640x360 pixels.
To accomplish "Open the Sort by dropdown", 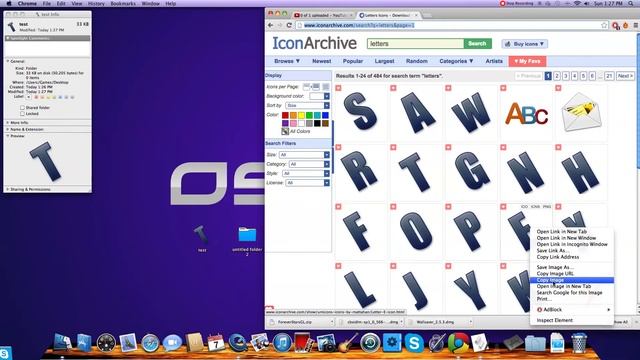I will pyautogui.click(x=307, y=105).
